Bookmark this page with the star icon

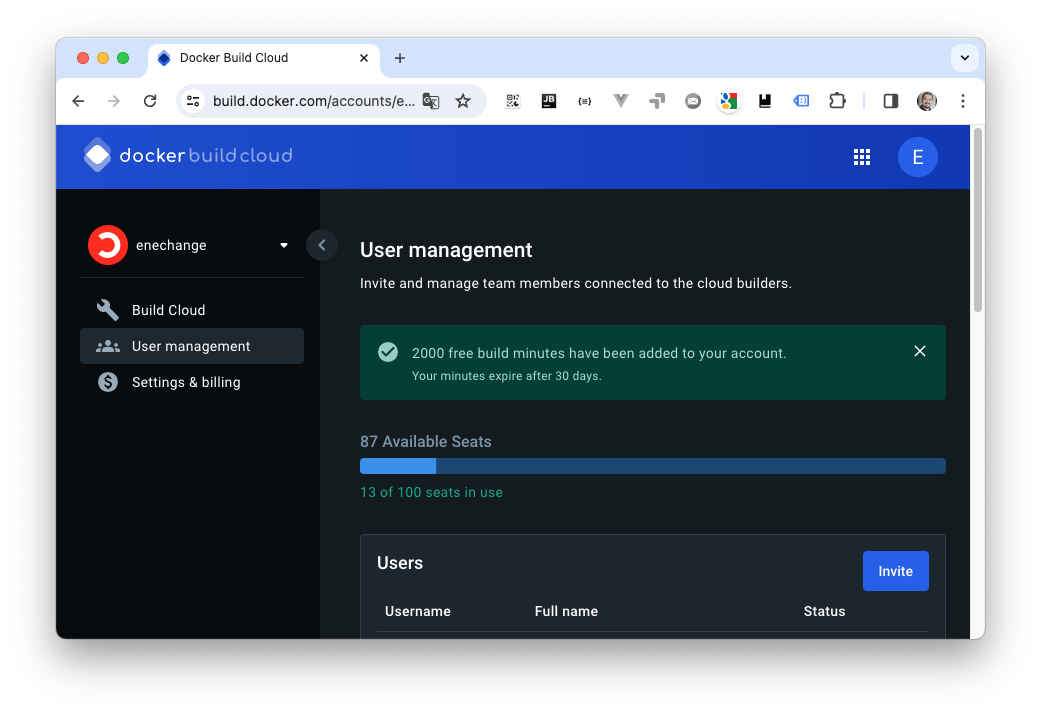(463, 101)
